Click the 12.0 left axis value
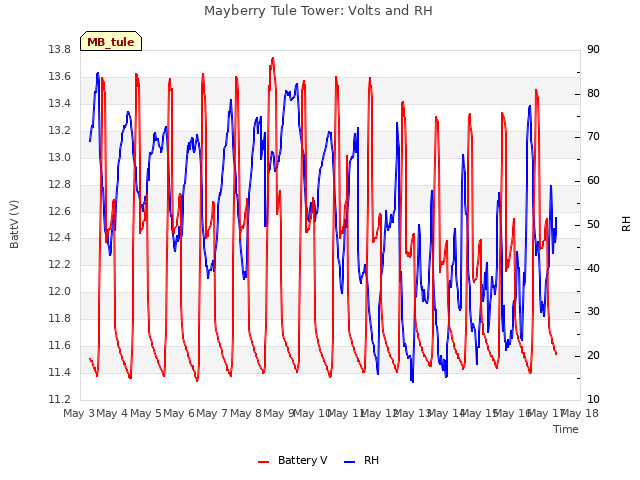Screen dimensions: 640x480 (x=60, y=291)
